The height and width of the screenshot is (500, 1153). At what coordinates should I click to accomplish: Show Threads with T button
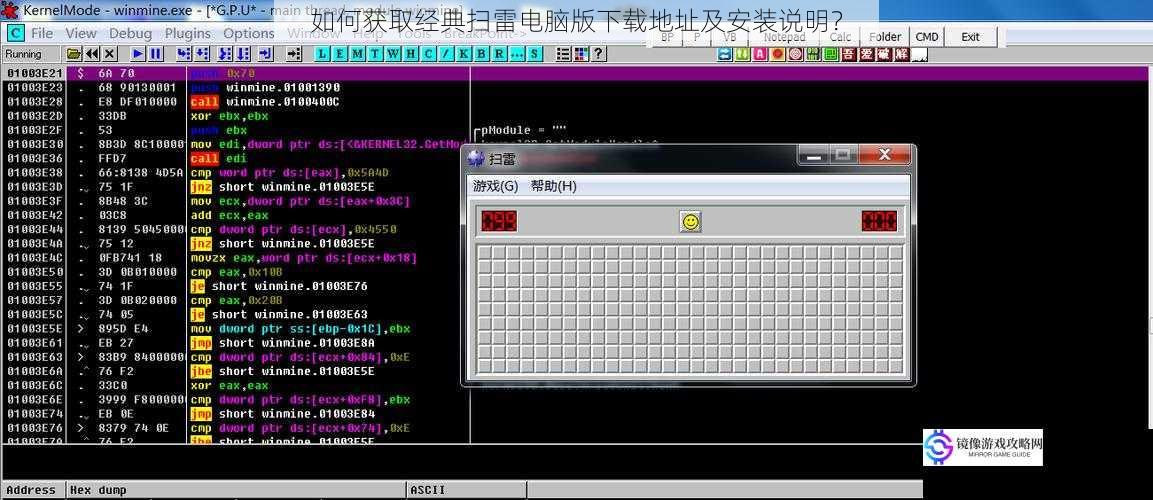coord(375,54)
